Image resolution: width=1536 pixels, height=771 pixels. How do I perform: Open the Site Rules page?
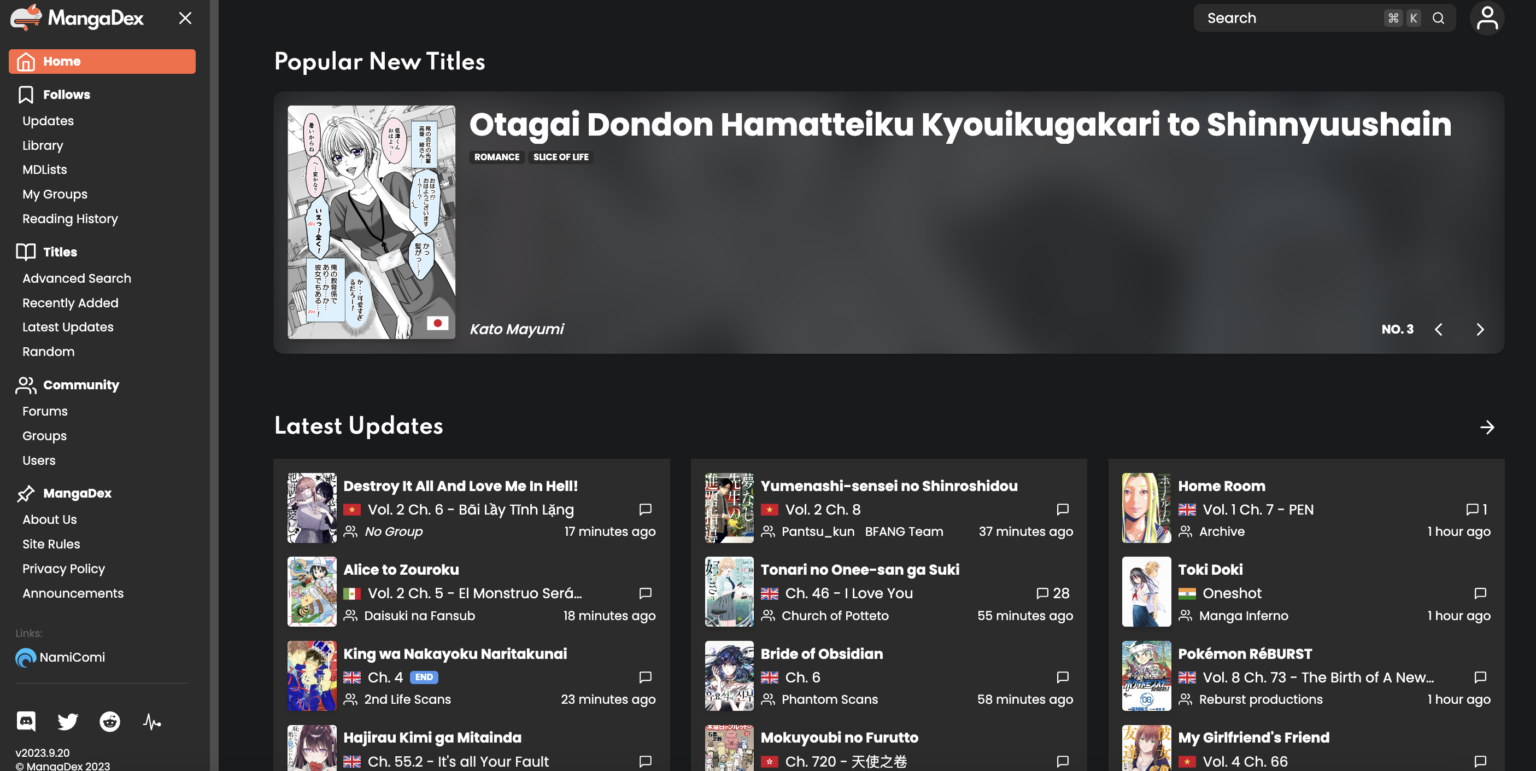click(x=51, y=543)
